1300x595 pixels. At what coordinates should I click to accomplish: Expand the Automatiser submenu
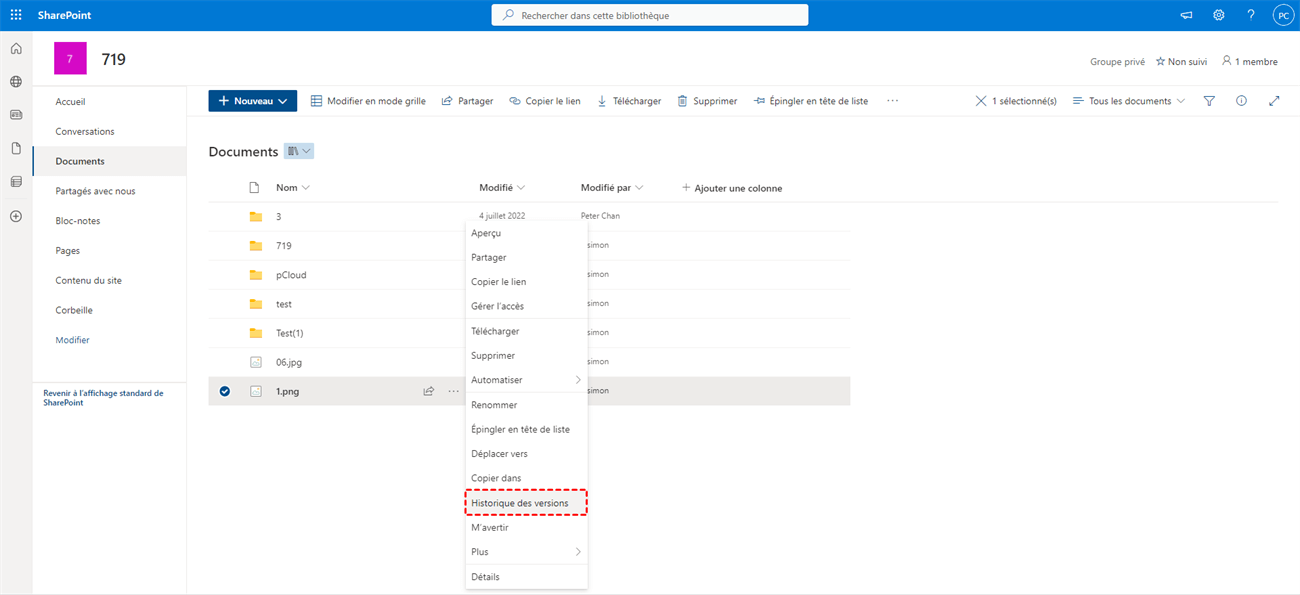click(x=526, y=380)
